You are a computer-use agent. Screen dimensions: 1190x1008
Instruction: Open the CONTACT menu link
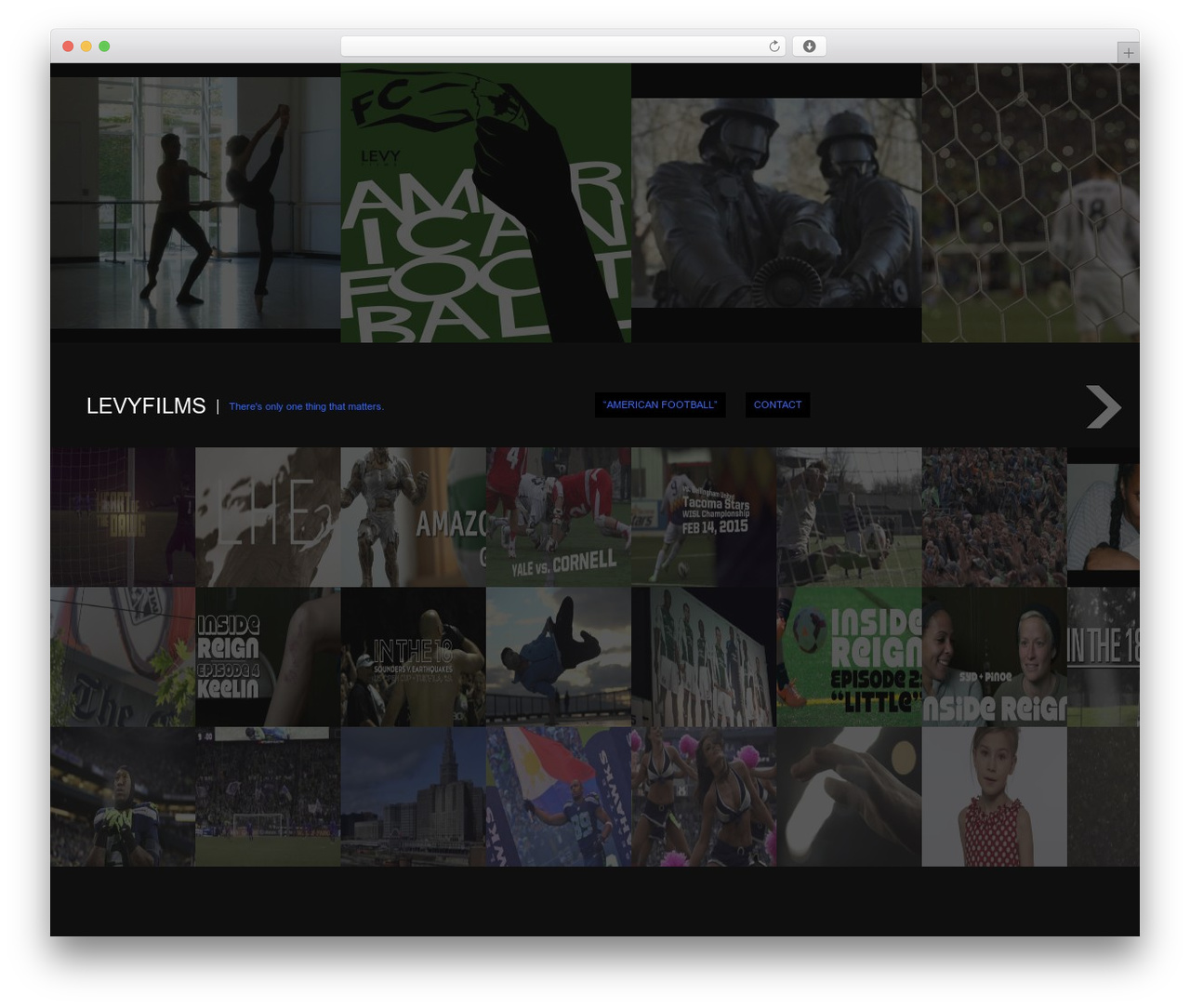point(777,405)
